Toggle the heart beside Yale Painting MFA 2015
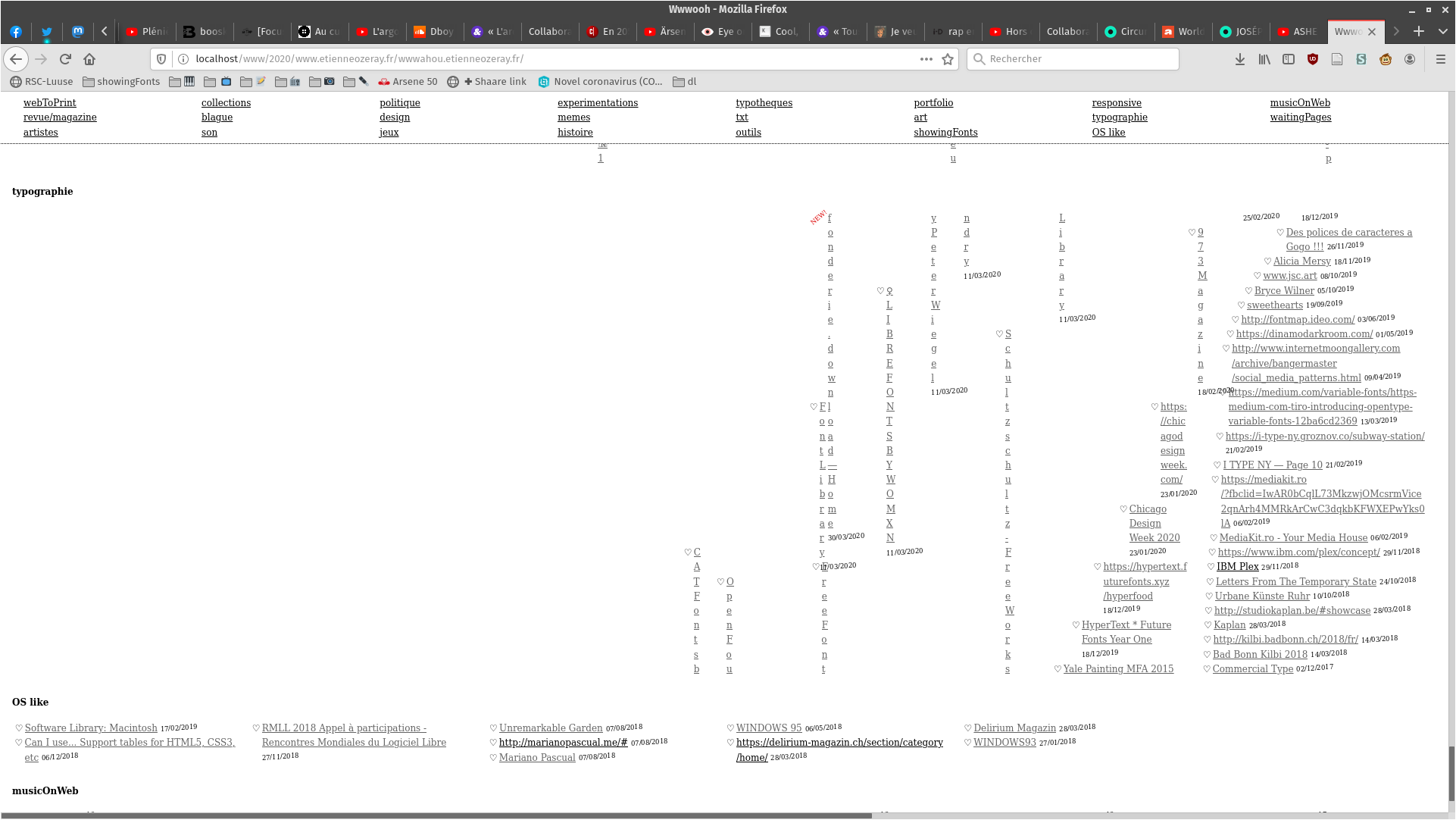This screenshot has height=820, width=1456. click(x=1058, y=669)
